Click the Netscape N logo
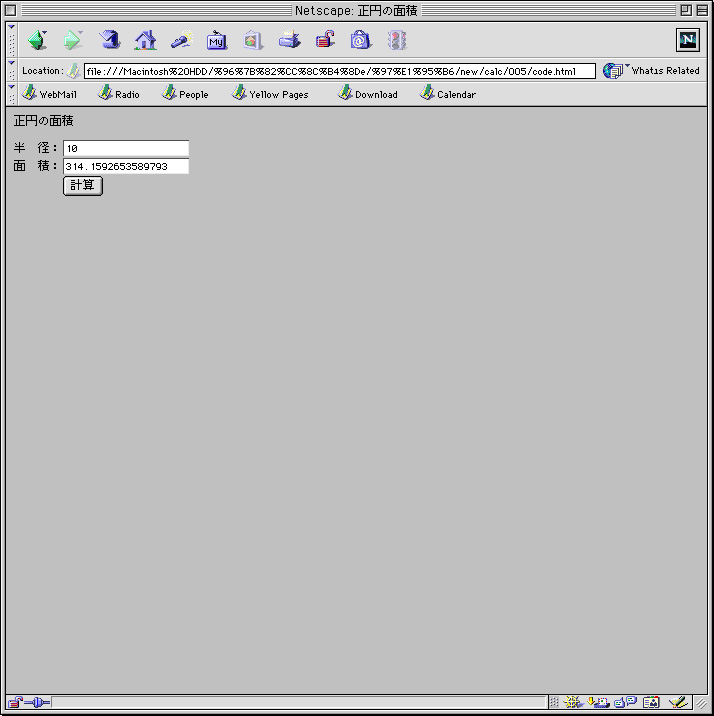The height and width of the screenshot is (716, 714). [688, 40]
